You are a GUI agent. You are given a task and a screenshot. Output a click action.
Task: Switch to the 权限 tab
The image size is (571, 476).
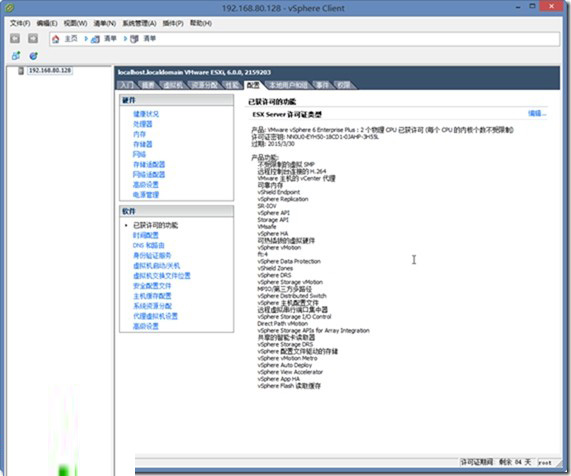[344, 85]
